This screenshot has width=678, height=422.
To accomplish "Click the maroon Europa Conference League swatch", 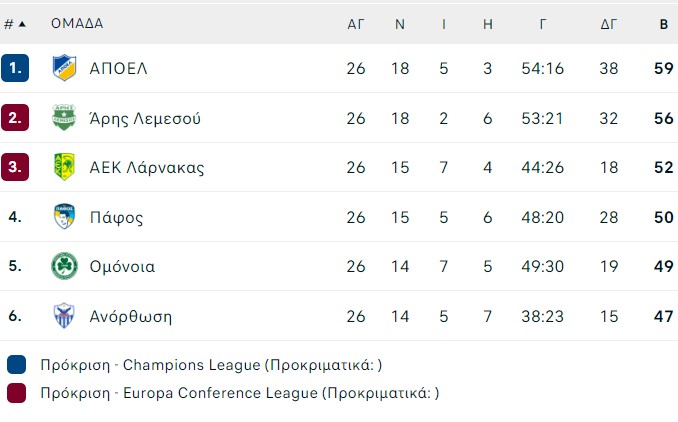I will click(x=15, y=393).
